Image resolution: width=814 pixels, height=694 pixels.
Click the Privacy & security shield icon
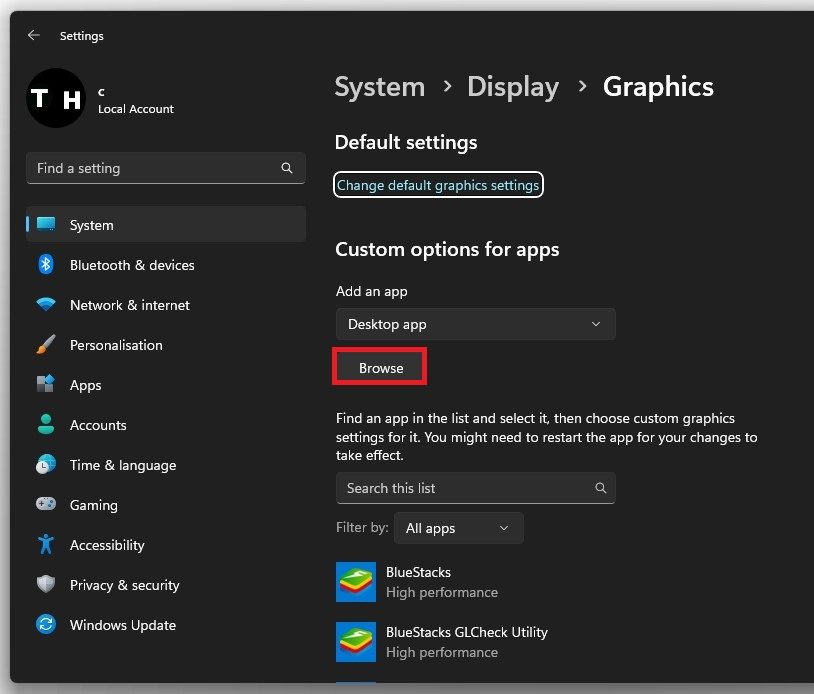(x=46, y=585)
